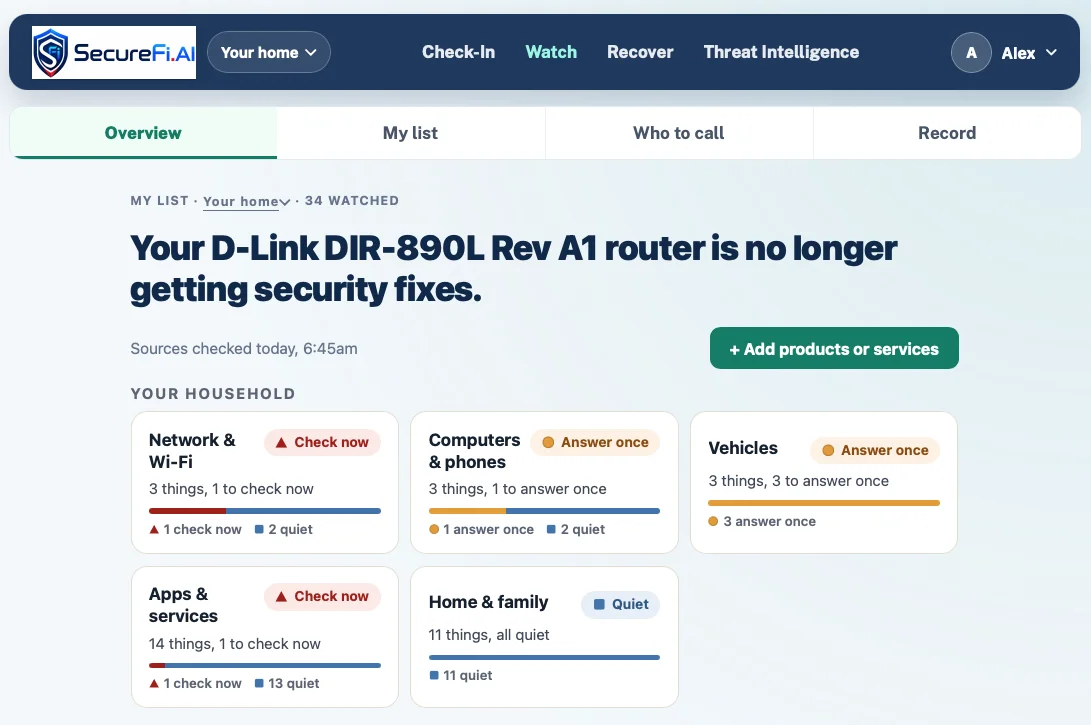Expand the Alex account menu chevron
Screen dimensions: 1091x725
coord(1051,52)
